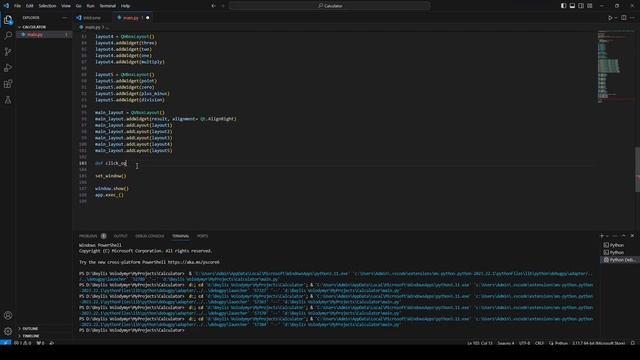Go back with the left navigation arrow
Viewport: 640px width, 360px height.
coord(213,6)
